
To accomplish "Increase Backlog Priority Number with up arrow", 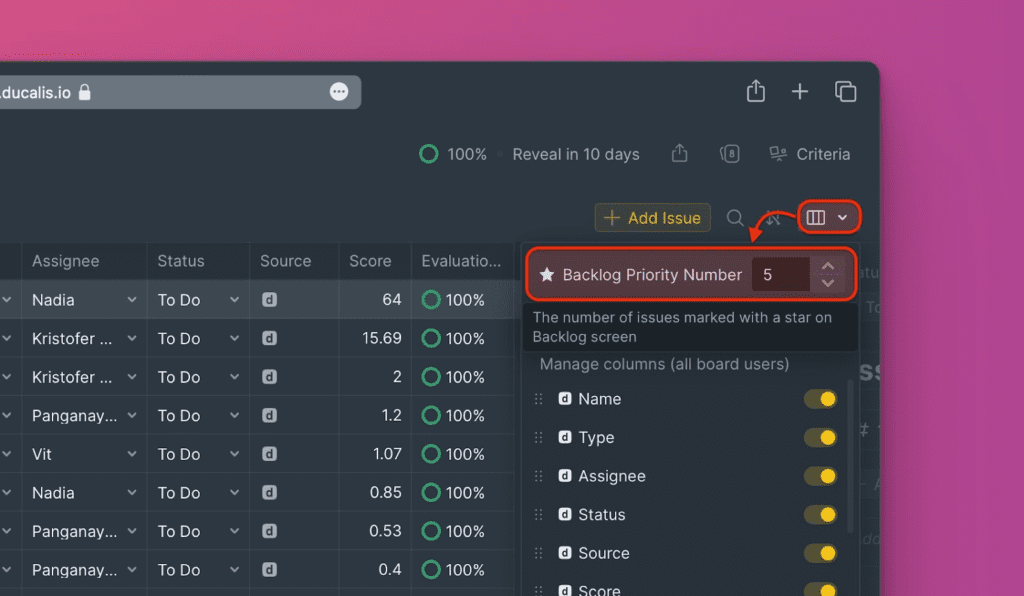I will 827,266.
